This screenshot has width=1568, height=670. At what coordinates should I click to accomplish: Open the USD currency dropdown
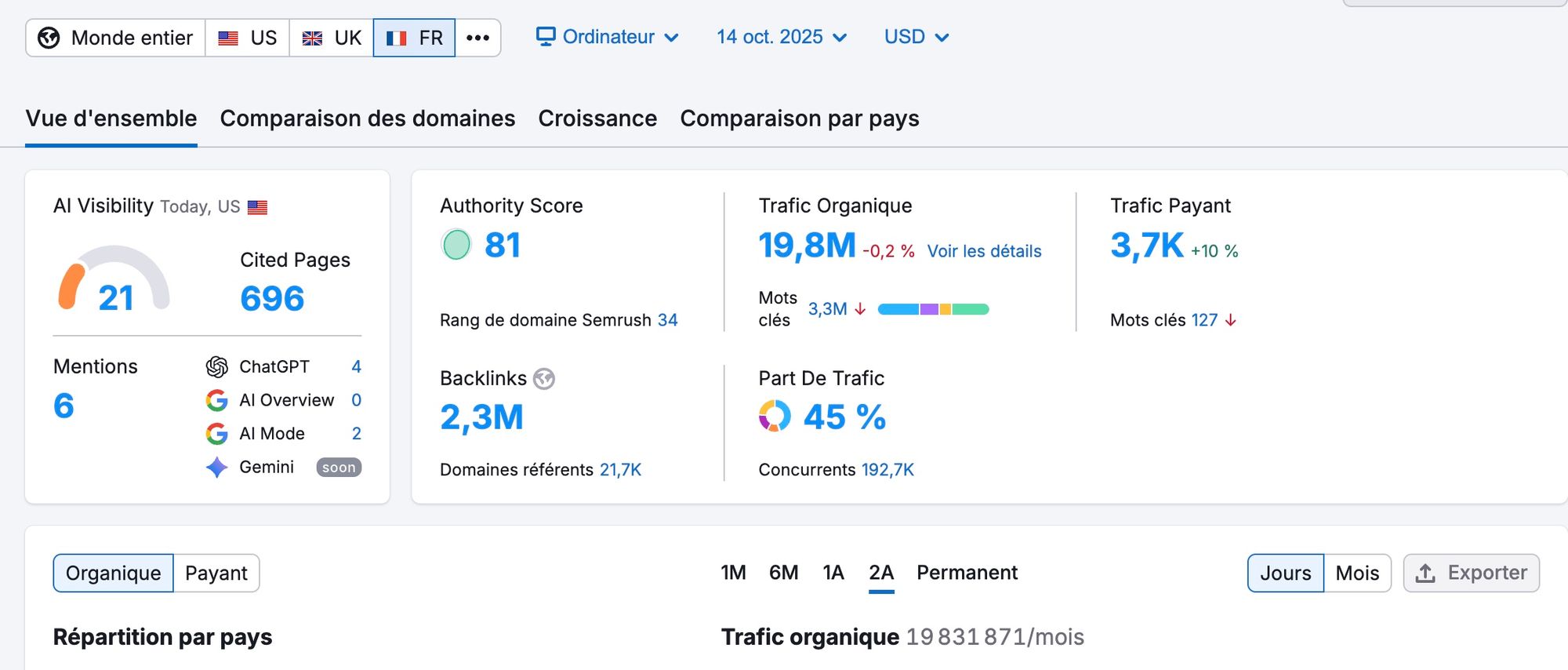coord(916,37)
